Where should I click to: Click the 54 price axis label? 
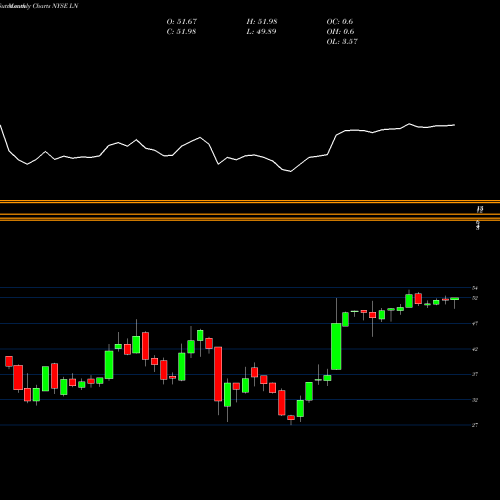tap(475, 288)
